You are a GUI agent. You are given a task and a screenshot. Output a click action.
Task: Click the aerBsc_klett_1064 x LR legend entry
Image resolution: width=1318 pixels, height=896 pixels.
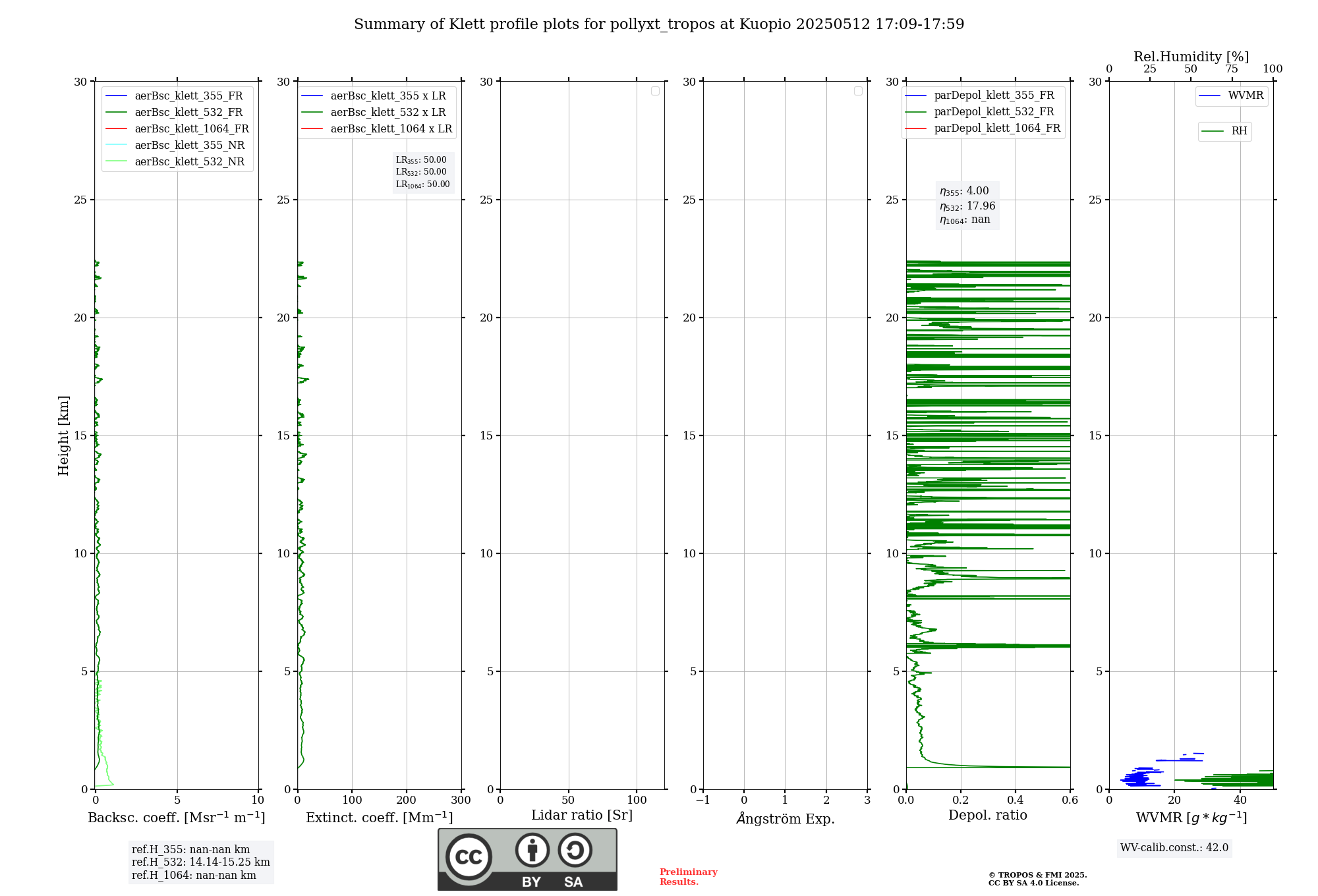click(377, 129)
